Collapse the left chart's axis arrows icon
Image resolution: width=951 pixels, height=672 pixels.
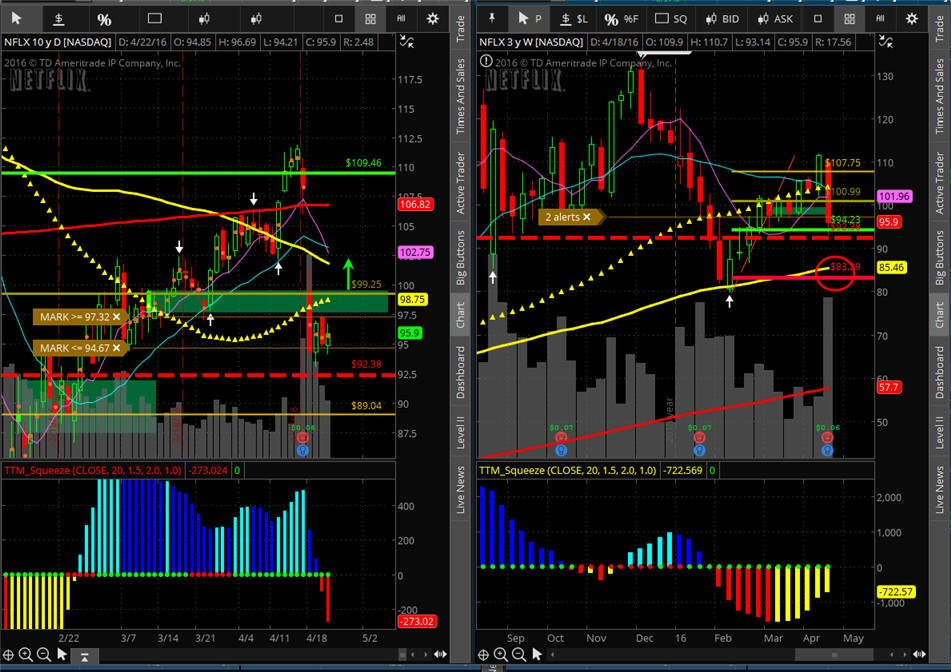[406, 42]
